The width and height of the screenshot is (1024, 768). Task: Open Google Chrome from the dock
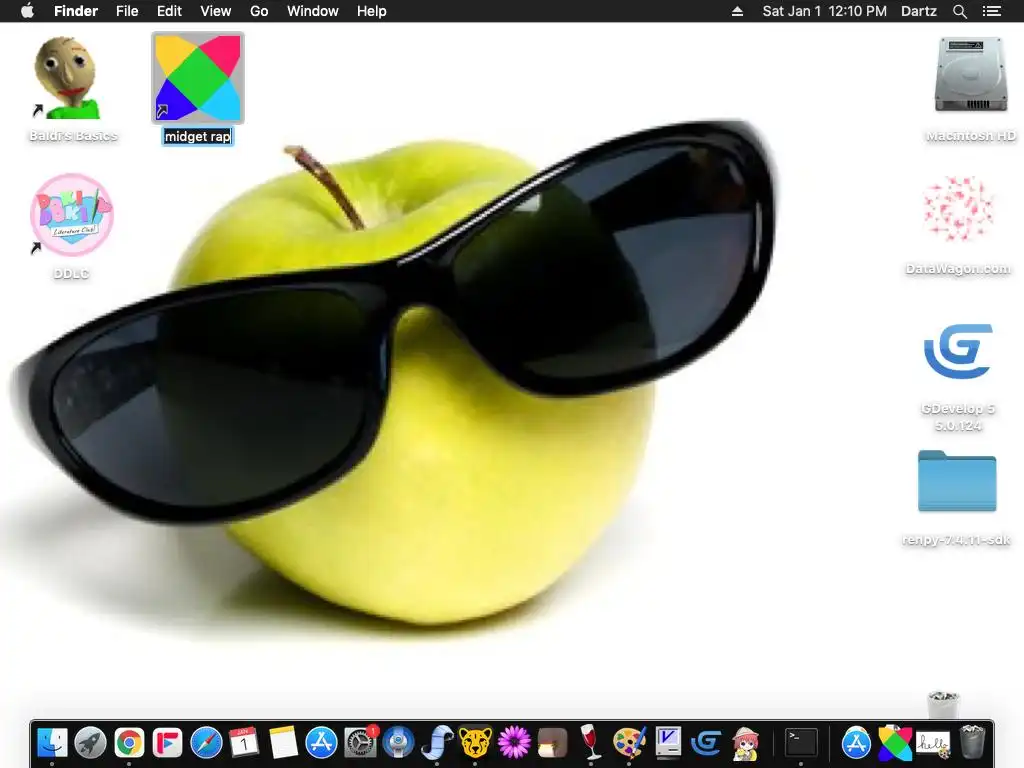129,743
